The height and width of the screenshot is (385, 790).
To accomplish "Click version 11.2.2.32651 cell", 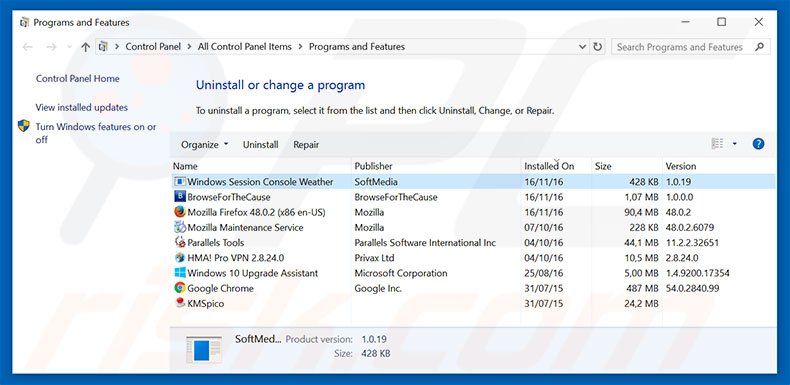I will coord(692,242).
